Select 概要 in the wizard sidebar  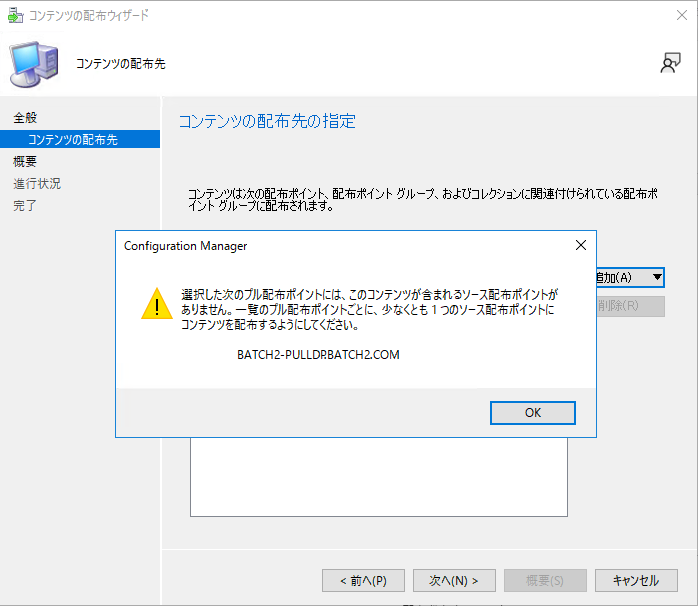25,162
